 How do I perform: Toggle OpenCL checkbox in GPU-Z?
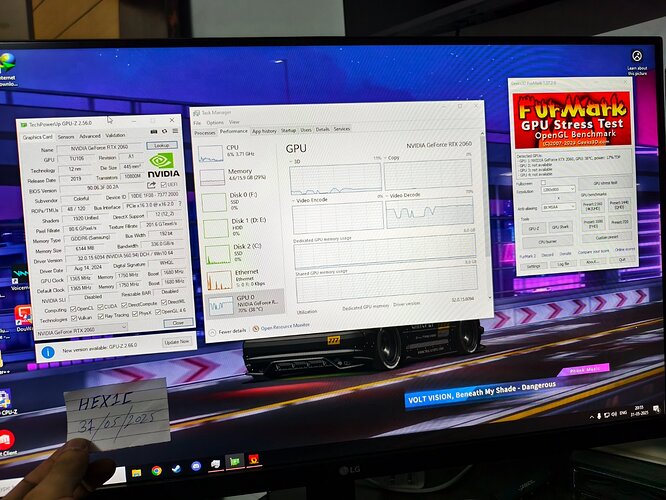tap(73, 308)
